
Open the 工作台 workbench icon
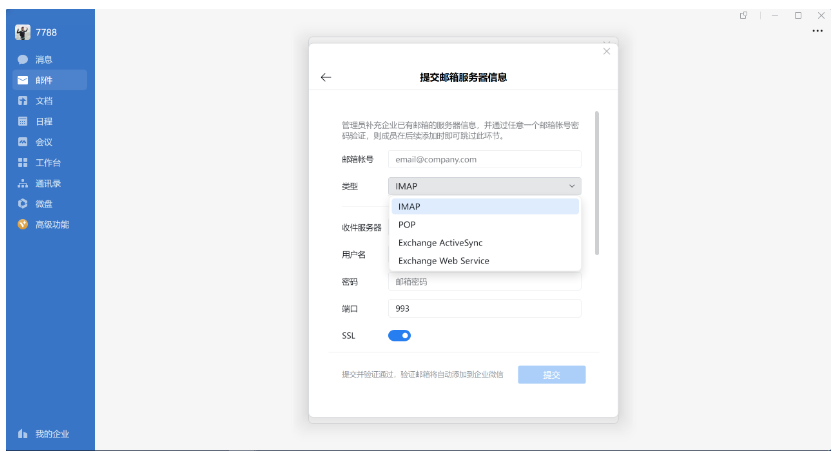(23, 163)
